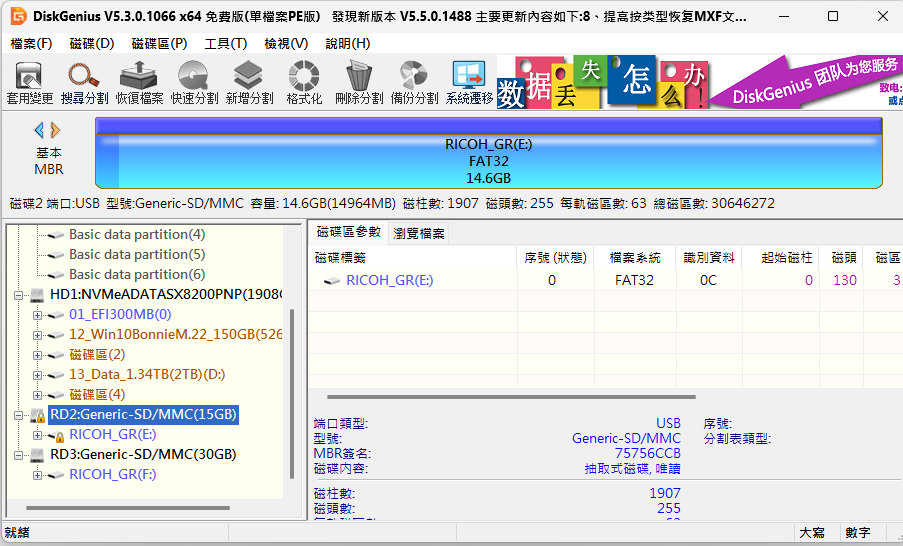
Task: Click the MBR簽名 value 75756CCB
Action: [x=648, y=453]
